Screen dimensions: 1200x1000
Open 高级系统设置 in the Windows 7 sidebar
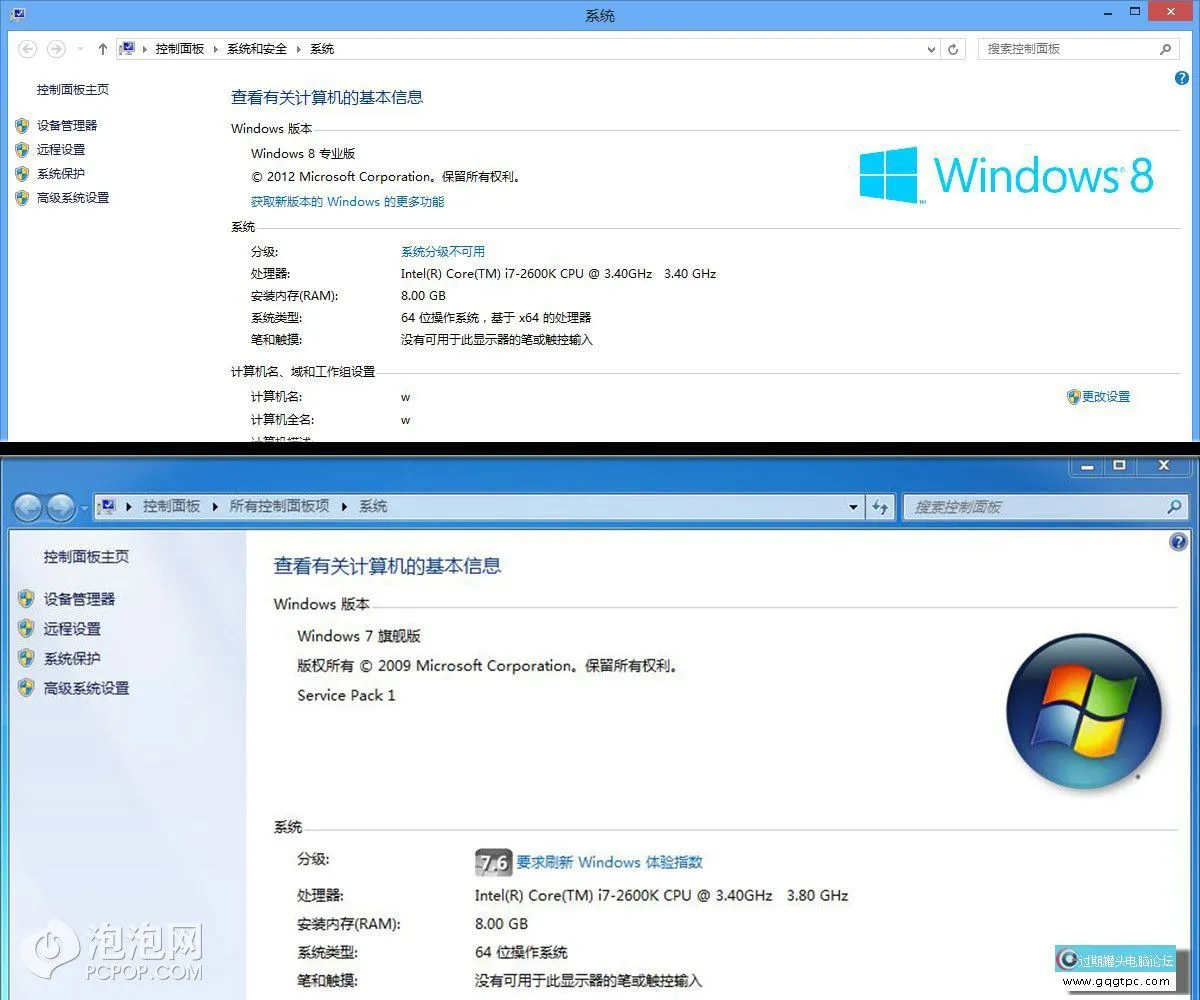point(86,689)
